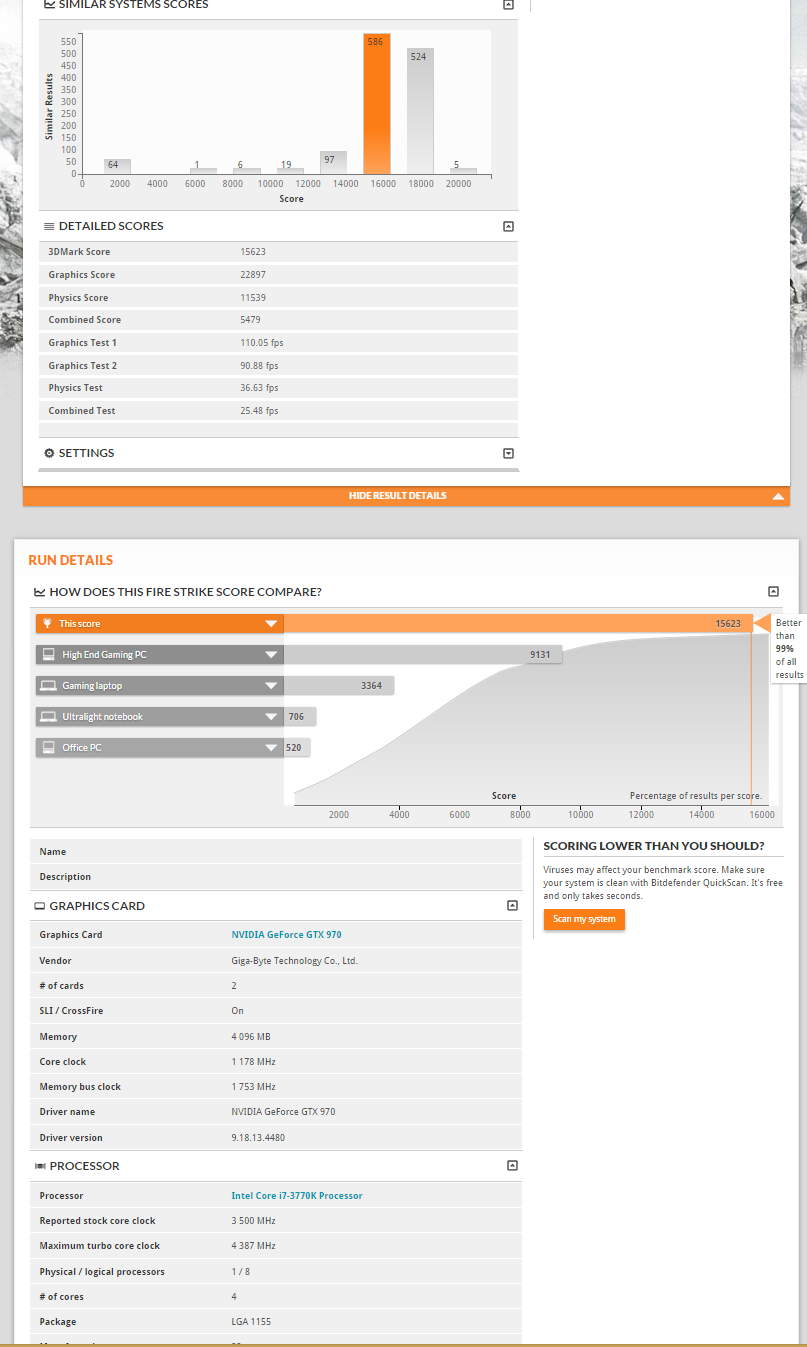Image resolution: width=807 pixels, height=1347 pixels.
Task: Select the reported stock core clock 3 500 MHz
Action: (x=253, y=1221)
